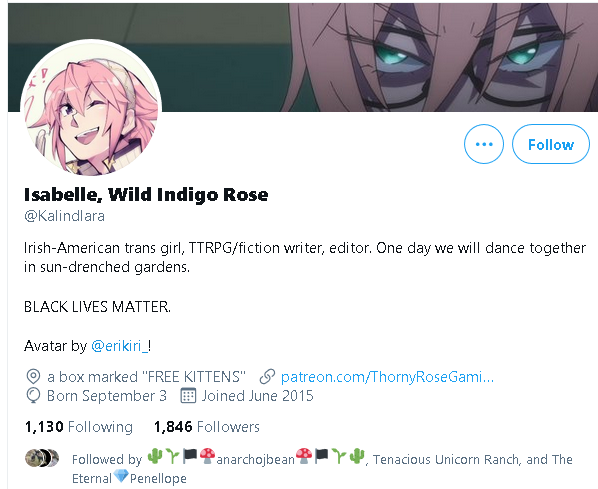This screenshot has height=489, width=598.
Task: Click the birthday balloon icon
Action: [x=33, y=396]
